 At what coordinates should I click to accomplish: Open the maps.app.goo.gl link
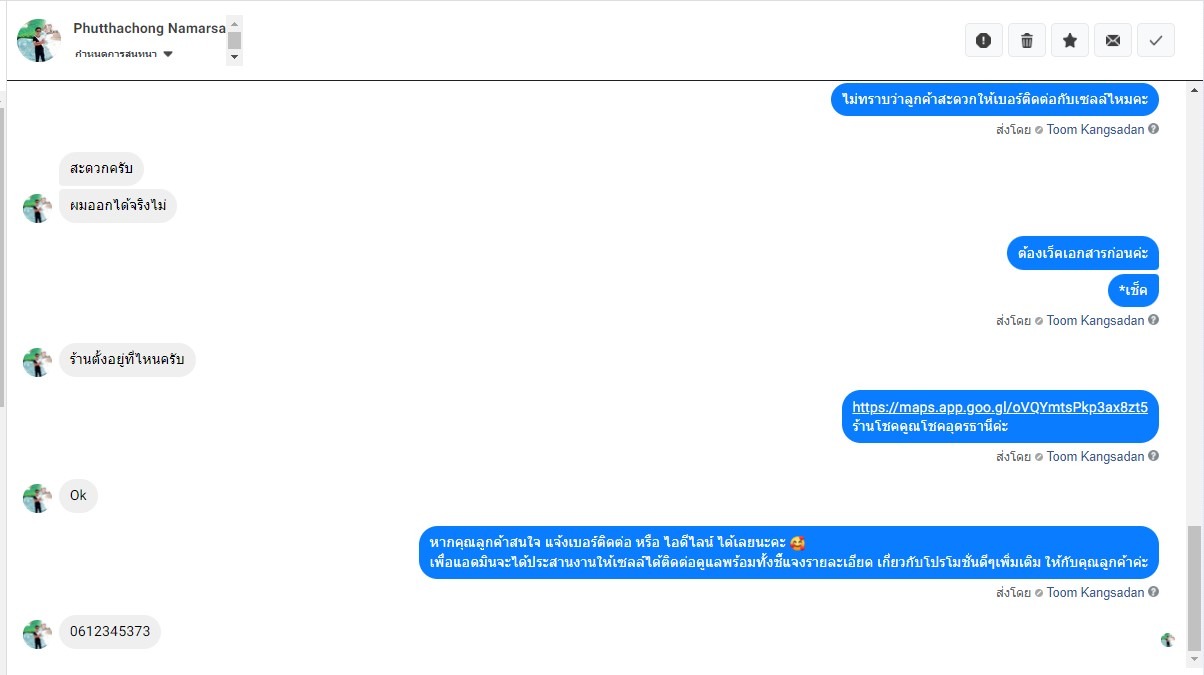pos(1000,407)
